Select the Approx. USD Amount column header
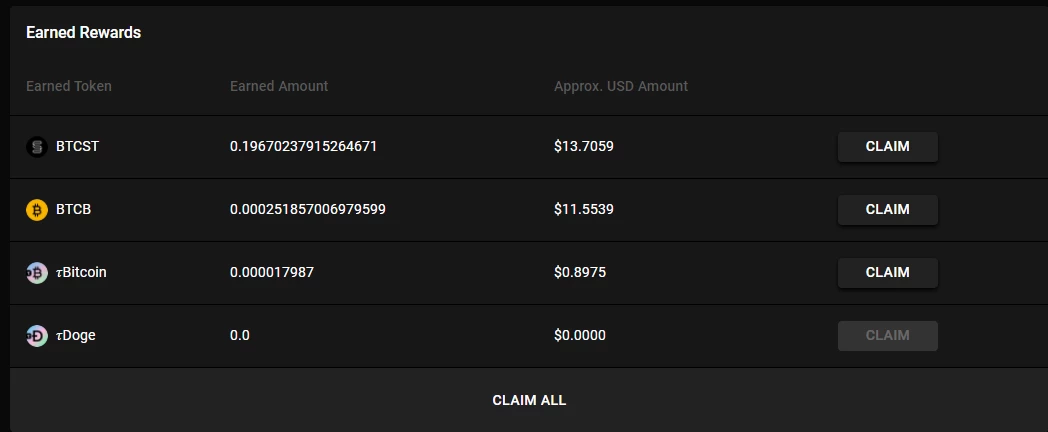 point(621,86)
